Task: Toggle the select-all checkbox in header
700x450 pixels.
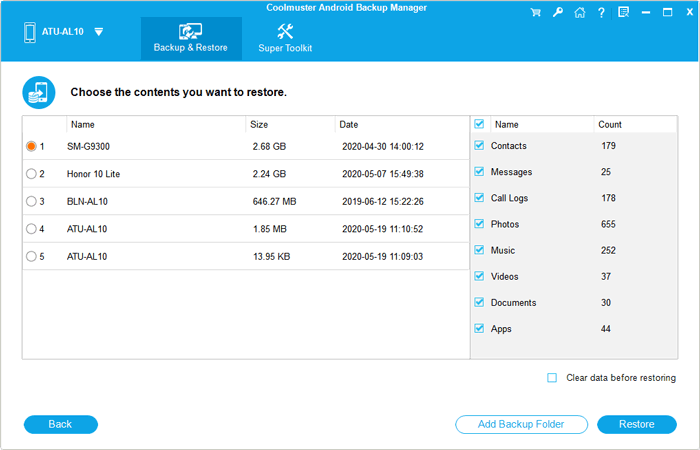Action: (479, 124)
